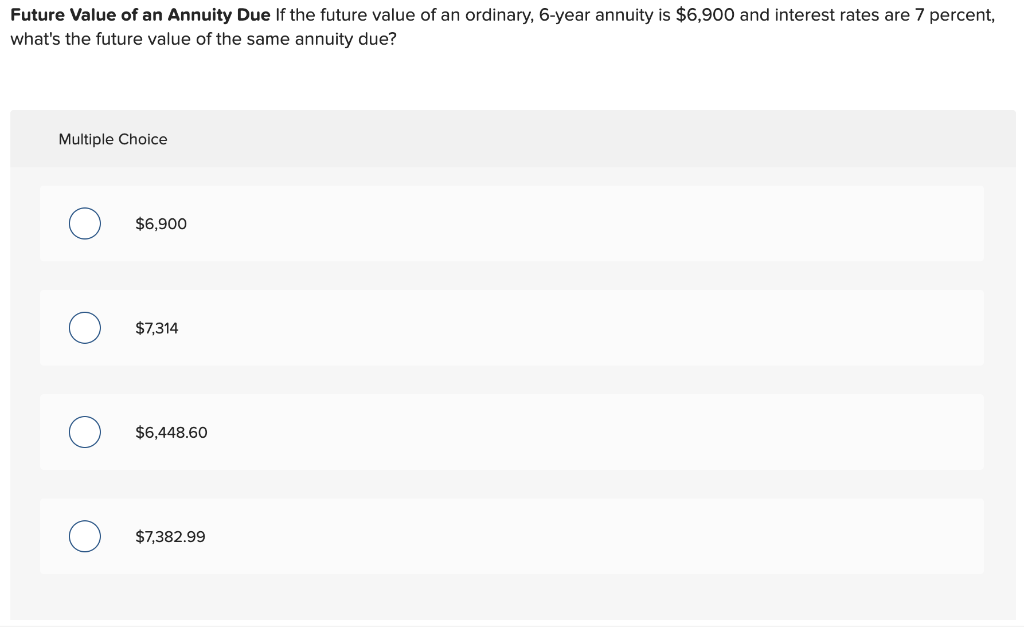
Task: Click the third answer row
Action: coord(512,432)
